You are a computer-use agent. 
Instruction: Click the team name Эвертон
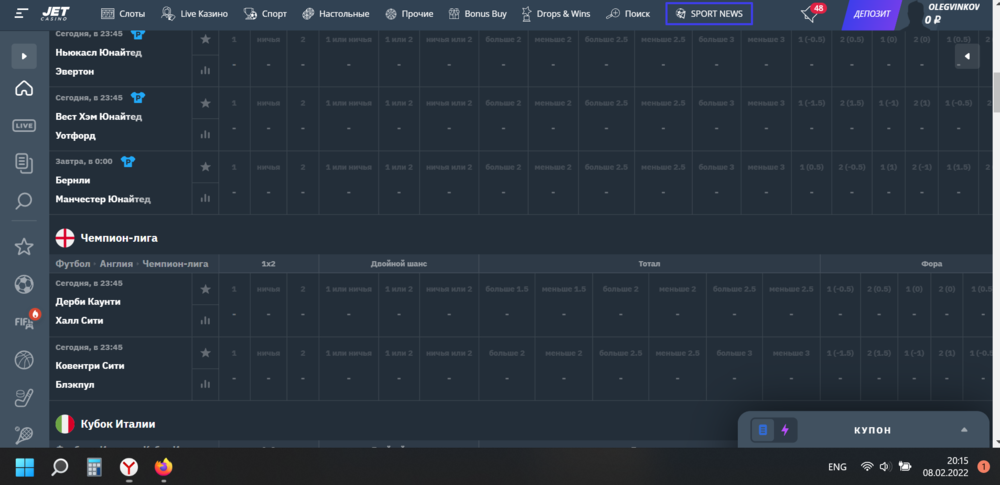tap(75, 71)
